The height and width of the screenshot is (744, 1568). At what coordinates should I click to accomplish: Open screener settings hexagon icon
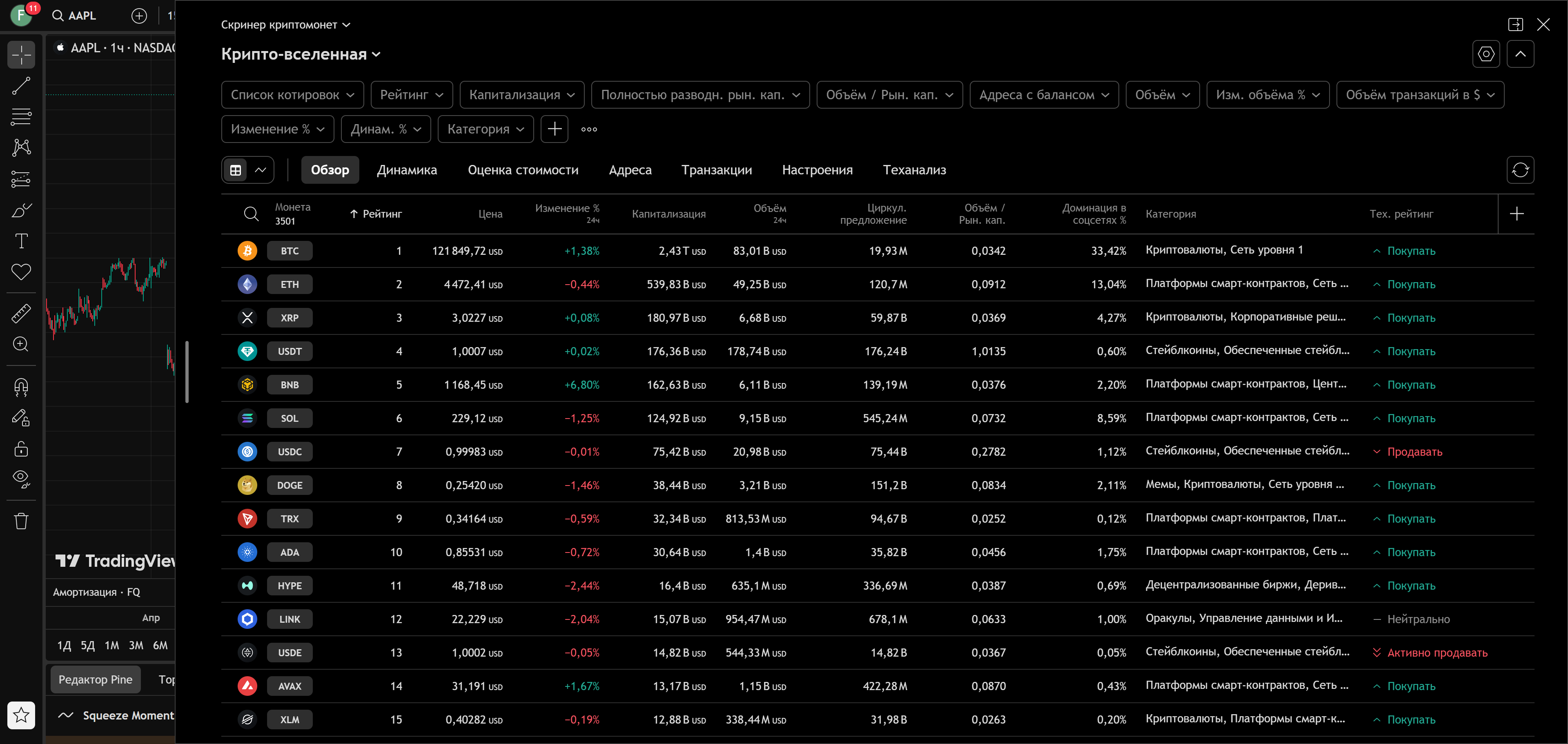click(1486, 54)
